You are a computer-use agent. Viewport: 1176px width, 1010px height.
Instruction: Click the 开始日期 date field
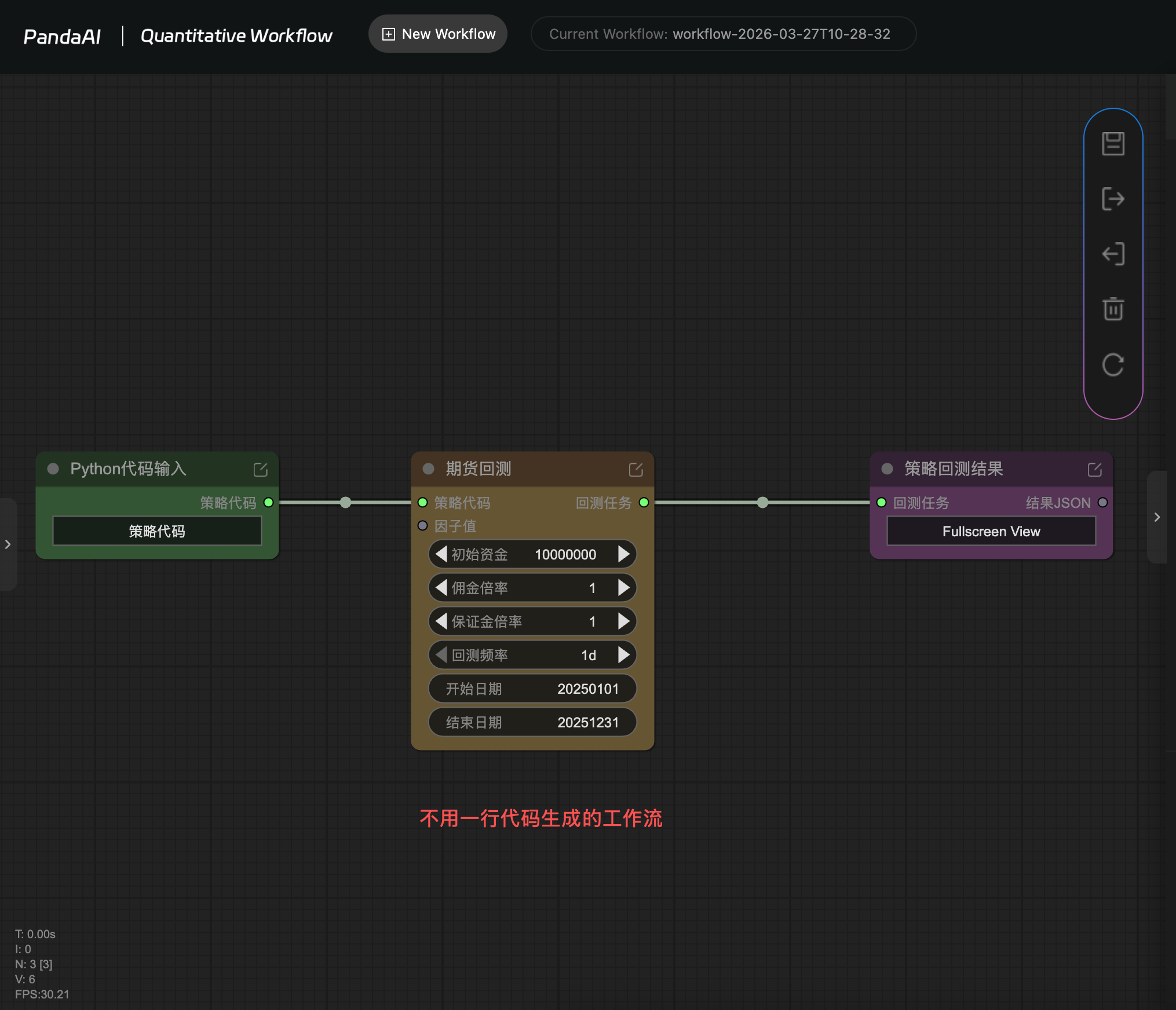tap(532, 689)
